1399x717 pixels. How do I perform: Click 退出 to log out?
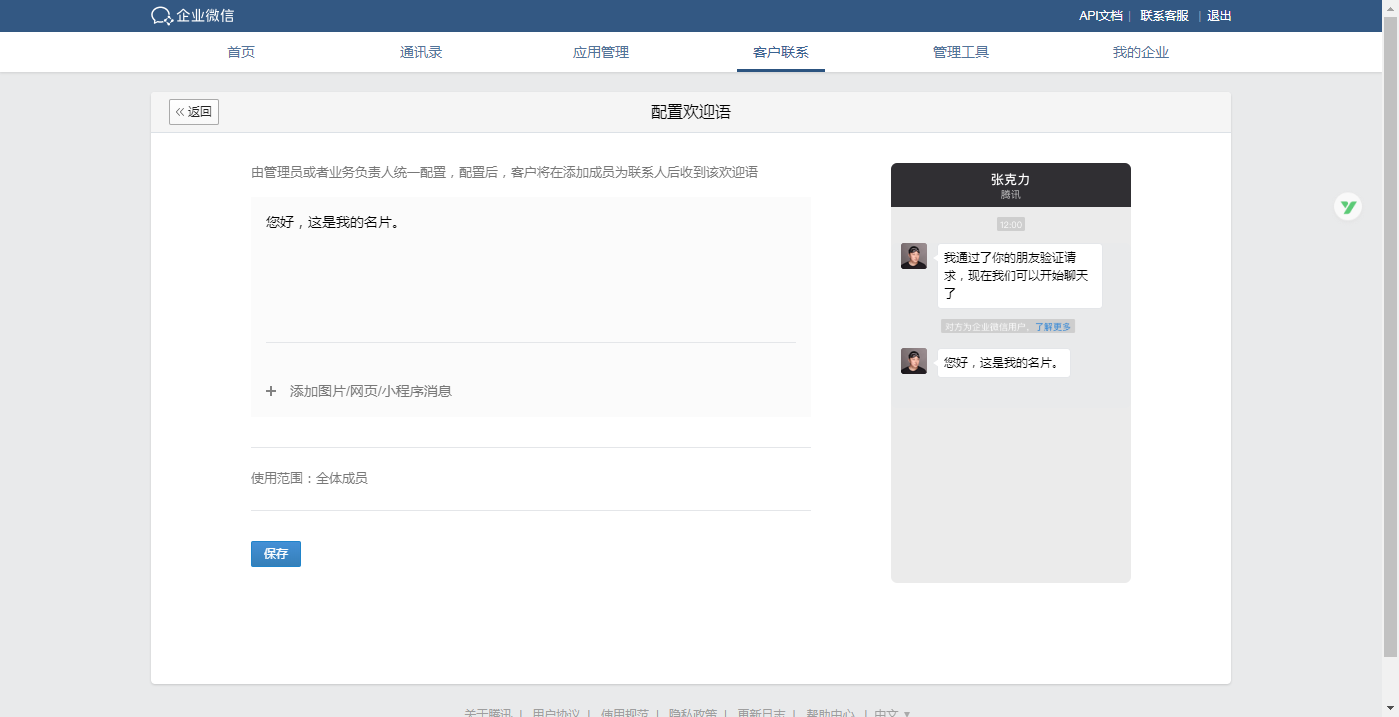click(x=1219, y=16)
